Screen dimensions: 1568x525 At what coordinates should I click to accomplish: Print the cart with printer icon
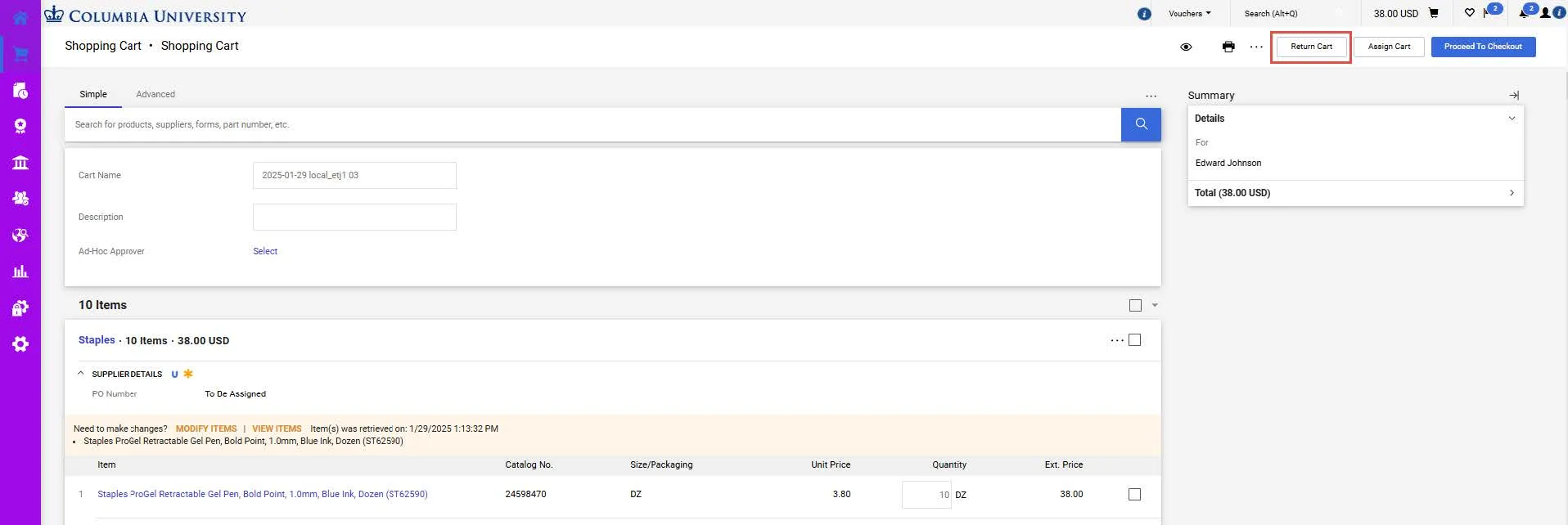[x=1228, y=47]
